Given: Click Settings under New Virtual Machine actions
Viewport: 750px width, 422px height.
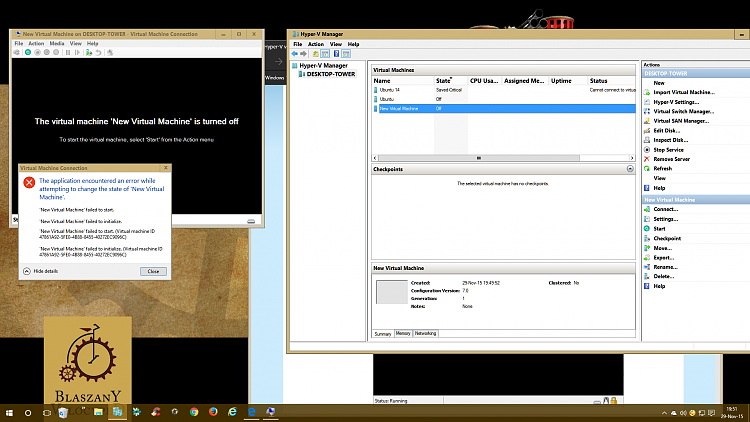Looking at the screenshot, I should point(666,219).
